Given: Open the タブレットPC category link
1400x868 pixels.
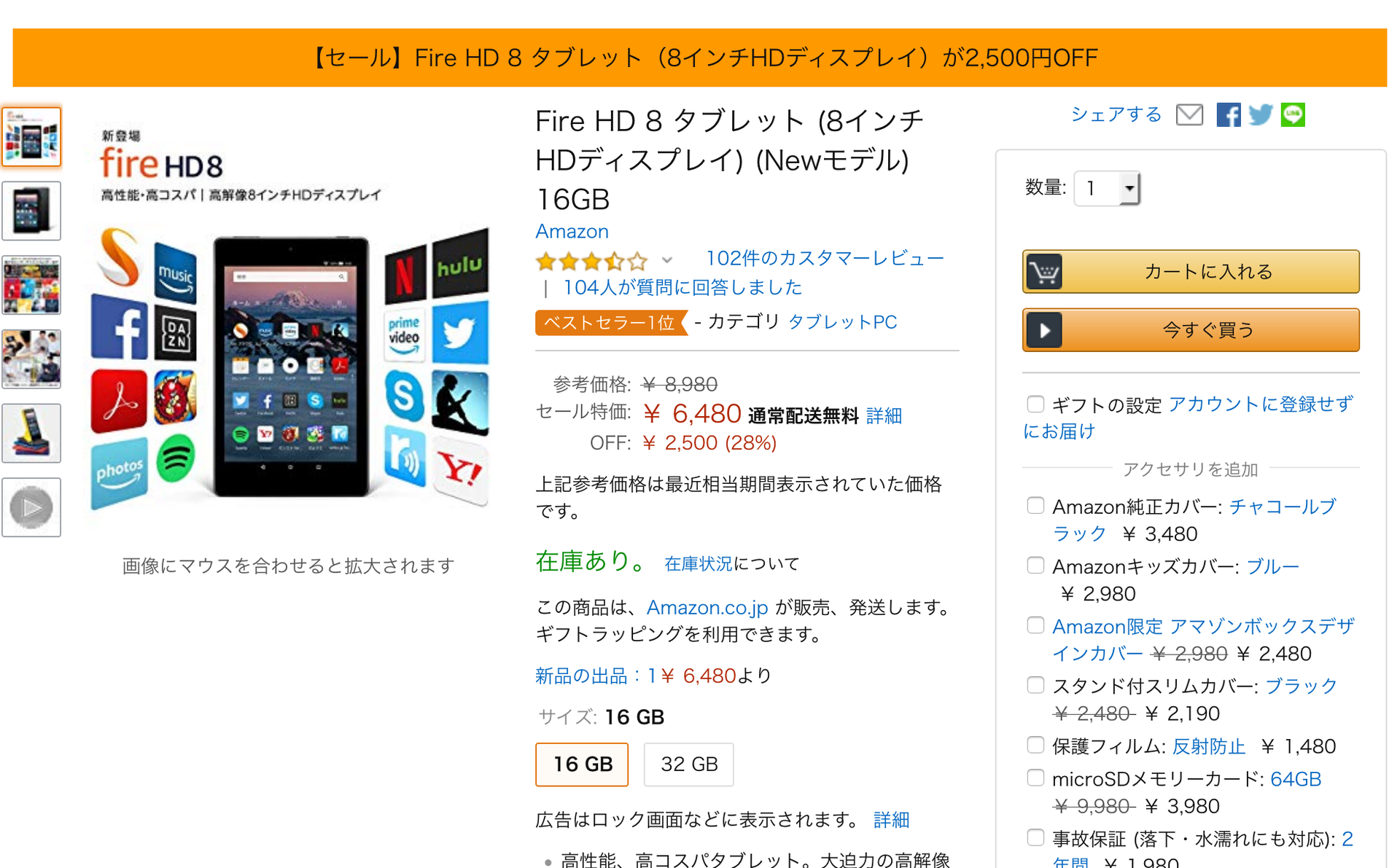Looking at the screenshot, I should click(x=843, y=322).
